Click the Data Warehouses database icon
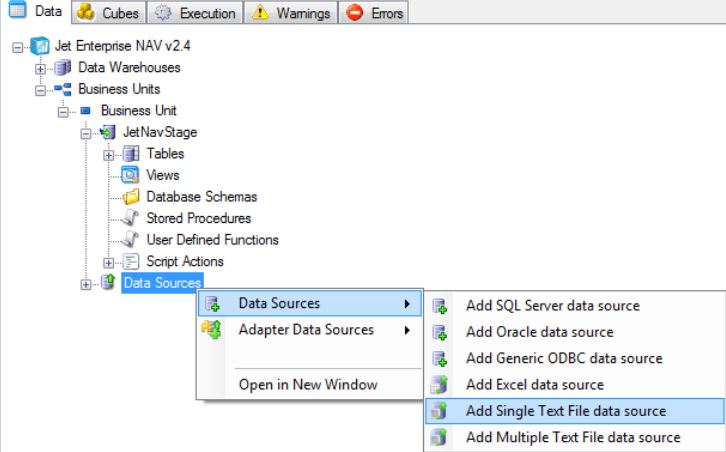 63,68
